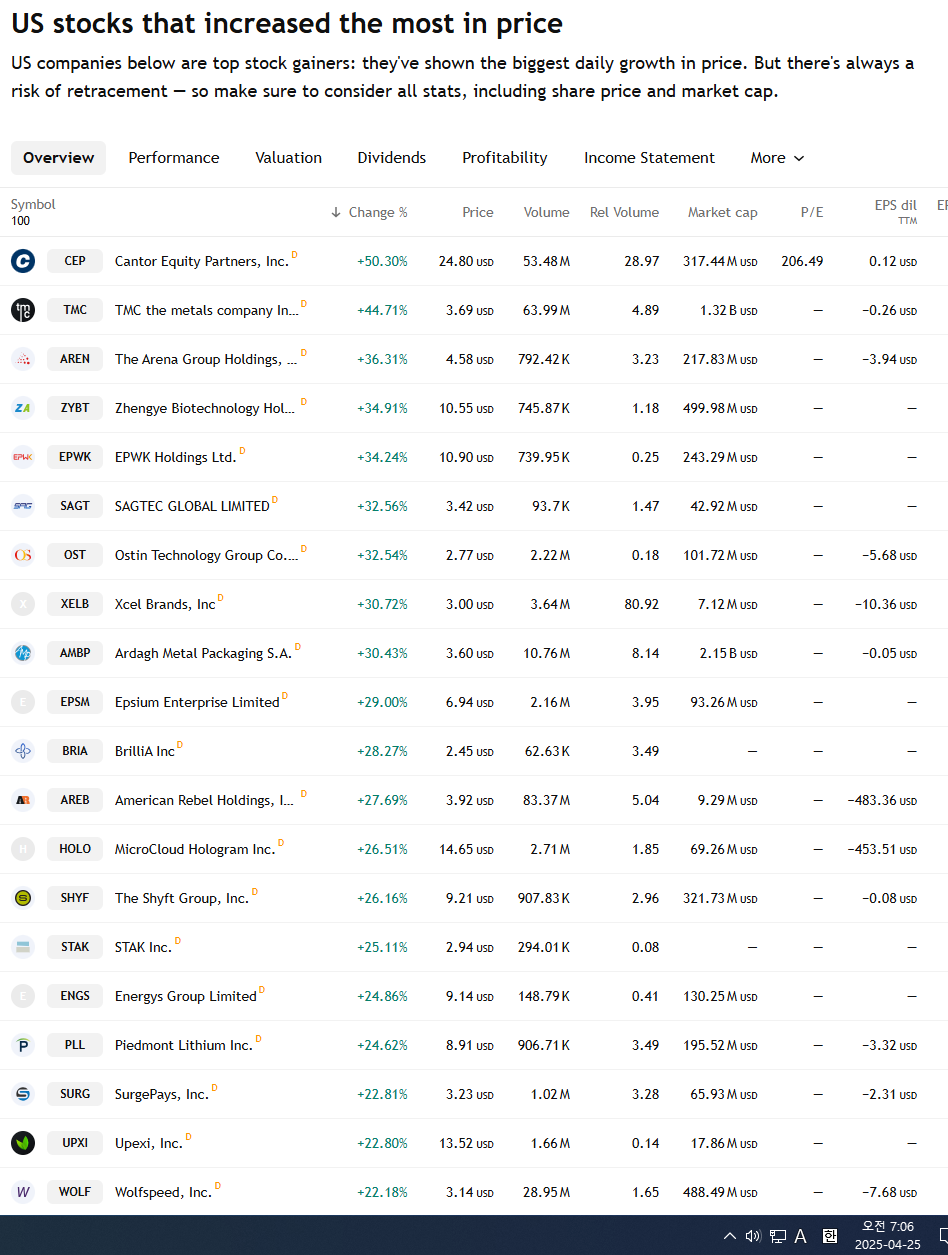The width and height of the screenshot is (948, 1255).
Task: Click the MicroCloud Hologram placeholder logo icon
Action: pos(23,849)
